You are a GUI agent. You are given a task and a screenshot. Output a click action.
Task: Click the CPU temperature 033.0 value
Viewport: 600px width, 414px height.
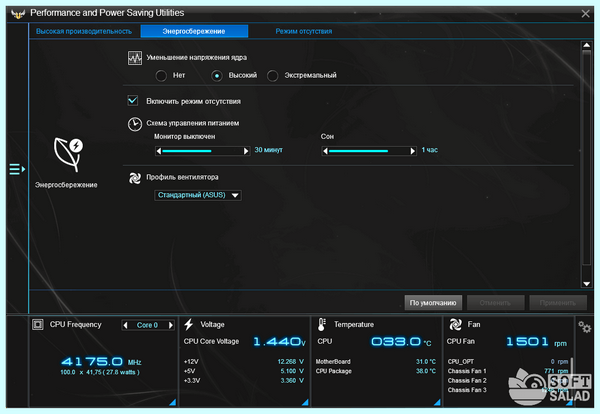[396, 341]
